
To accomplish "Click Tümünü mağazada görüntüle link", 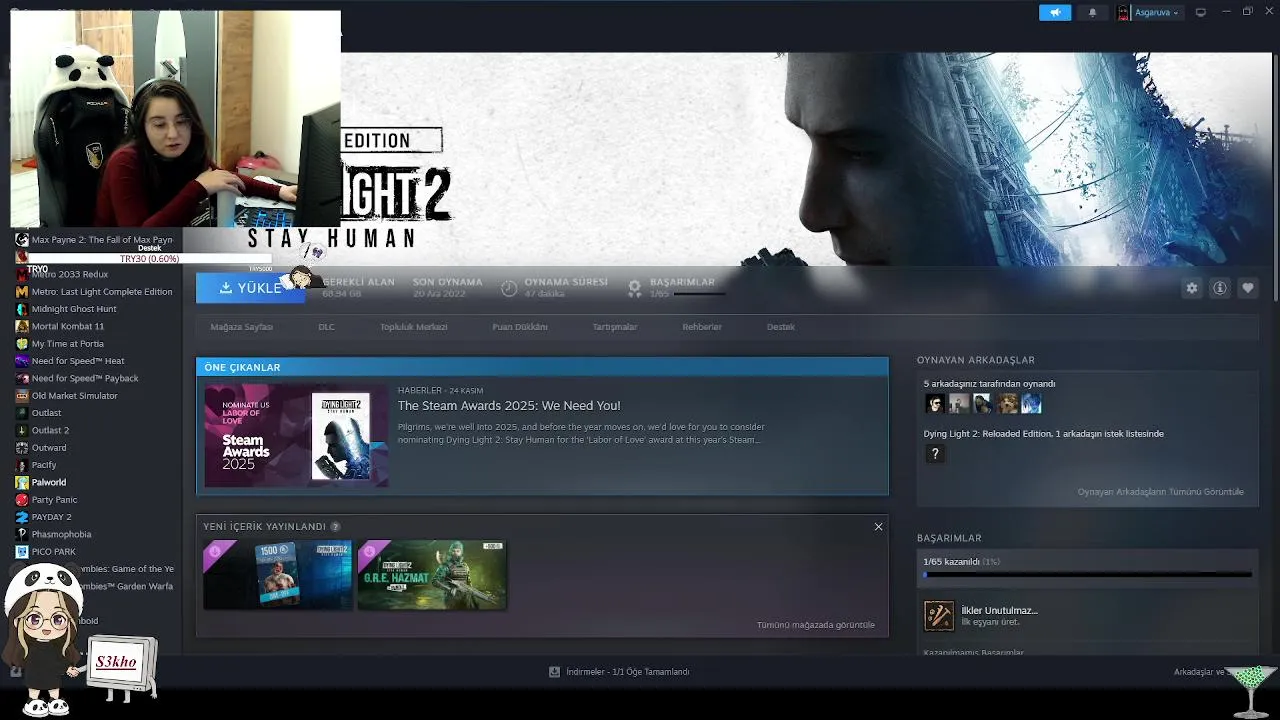I will 816,625.
